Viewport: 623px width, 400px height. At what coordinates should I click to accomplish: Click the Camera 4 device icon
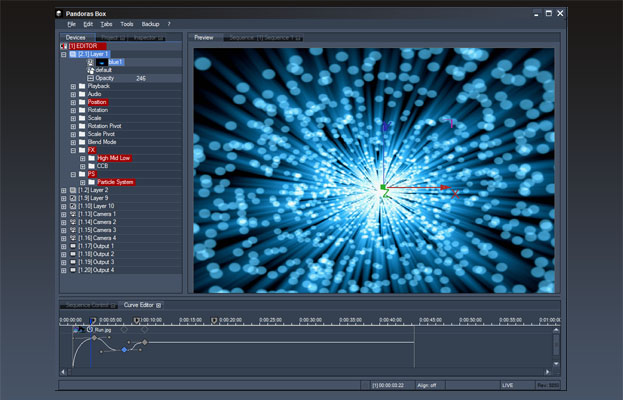click(73, 238)
